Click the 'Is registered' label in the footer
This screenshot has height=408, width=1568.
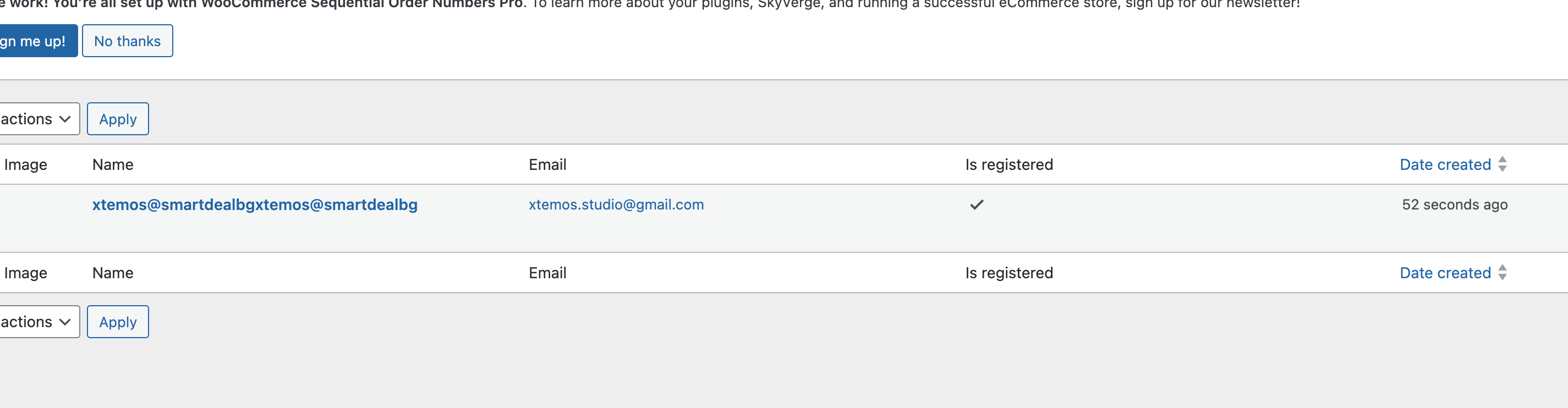tap(1008, 273)
